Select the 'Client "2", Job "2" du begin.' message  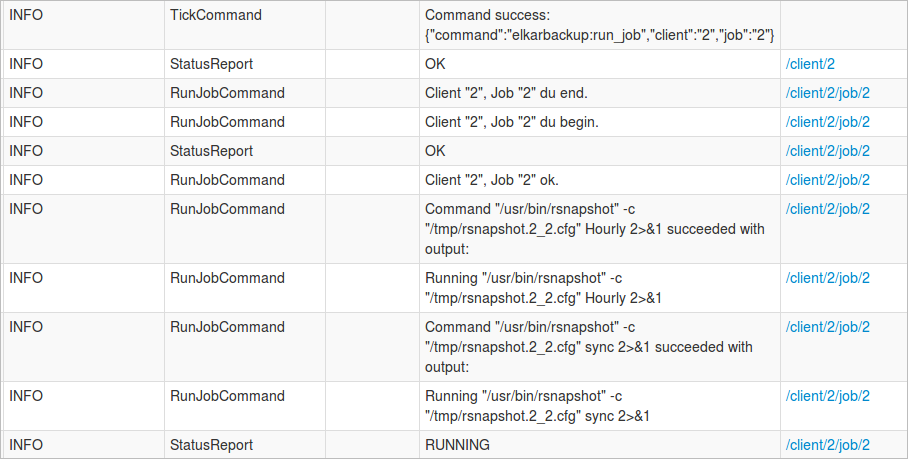512,122
